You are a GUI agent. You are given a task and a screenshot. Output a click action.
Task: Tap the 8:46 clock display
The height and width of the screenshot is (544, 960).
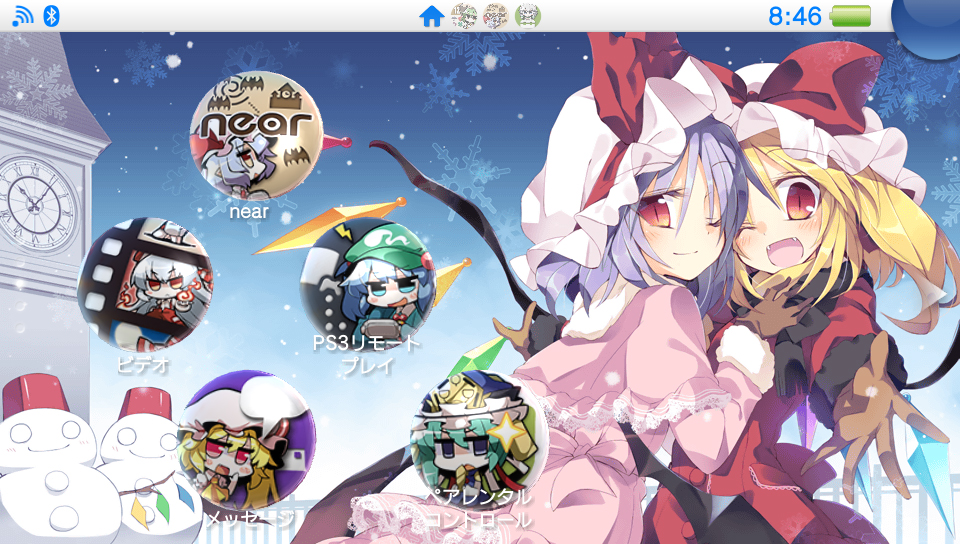(x=794, y=16)
